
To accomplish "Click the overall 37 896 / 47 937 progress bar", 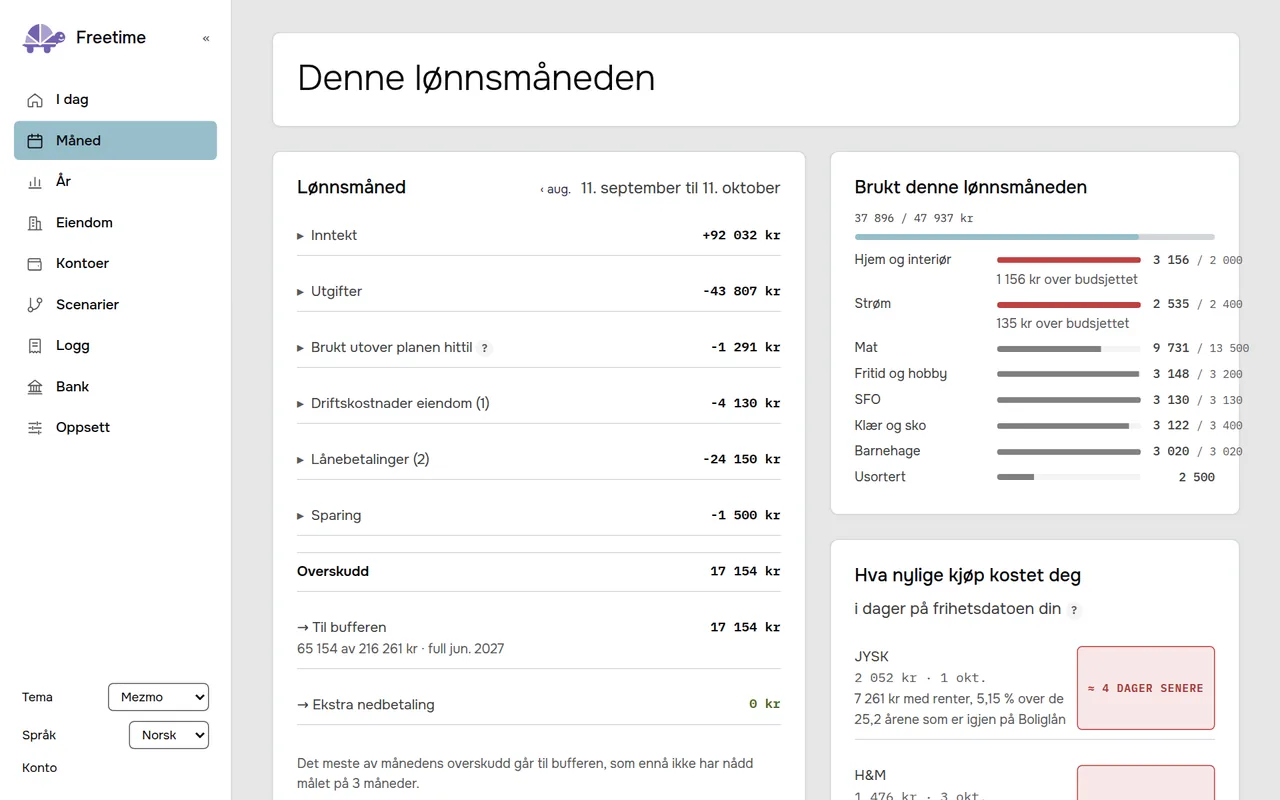I will coord(1035,237).
